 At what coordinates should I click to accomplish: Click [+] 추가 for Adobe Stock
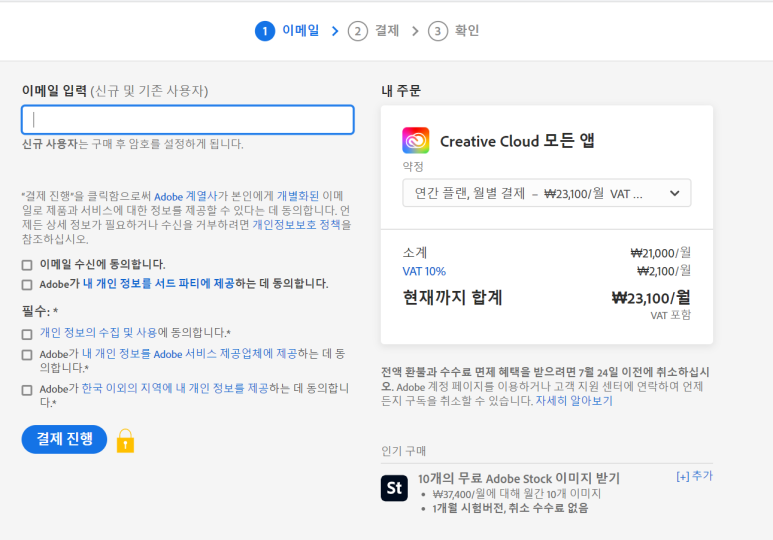[x=694, y=476]
